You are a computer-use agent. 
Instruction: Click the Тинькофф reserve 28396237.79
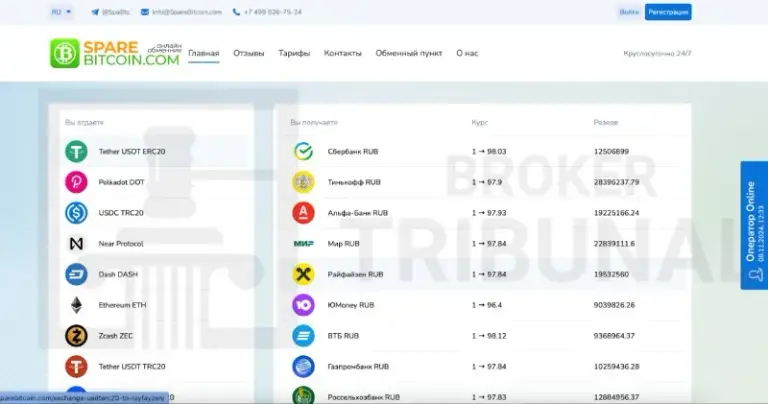click(617, 182)
